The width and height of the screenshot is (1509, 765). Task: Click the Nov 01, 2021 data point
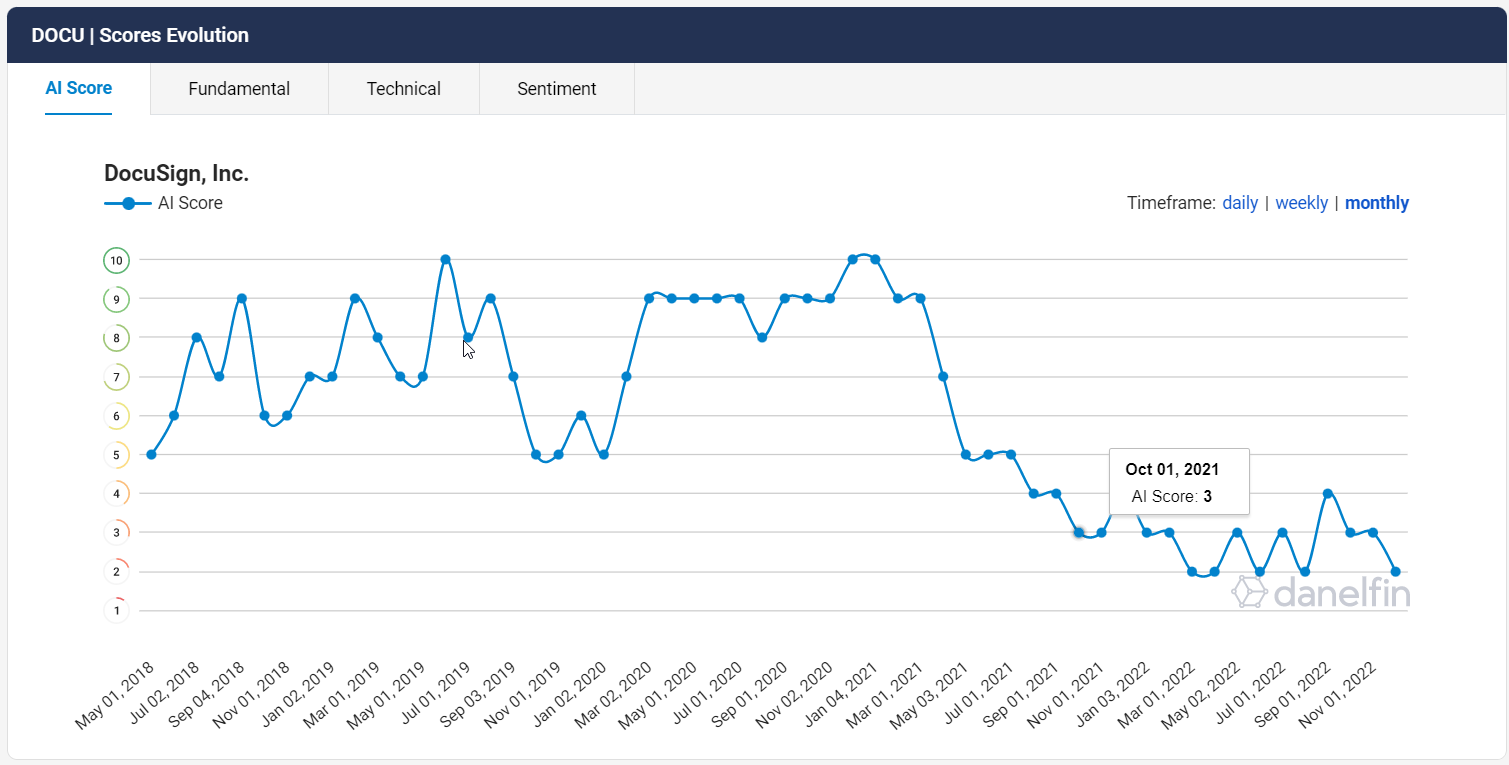(1101, 532)
